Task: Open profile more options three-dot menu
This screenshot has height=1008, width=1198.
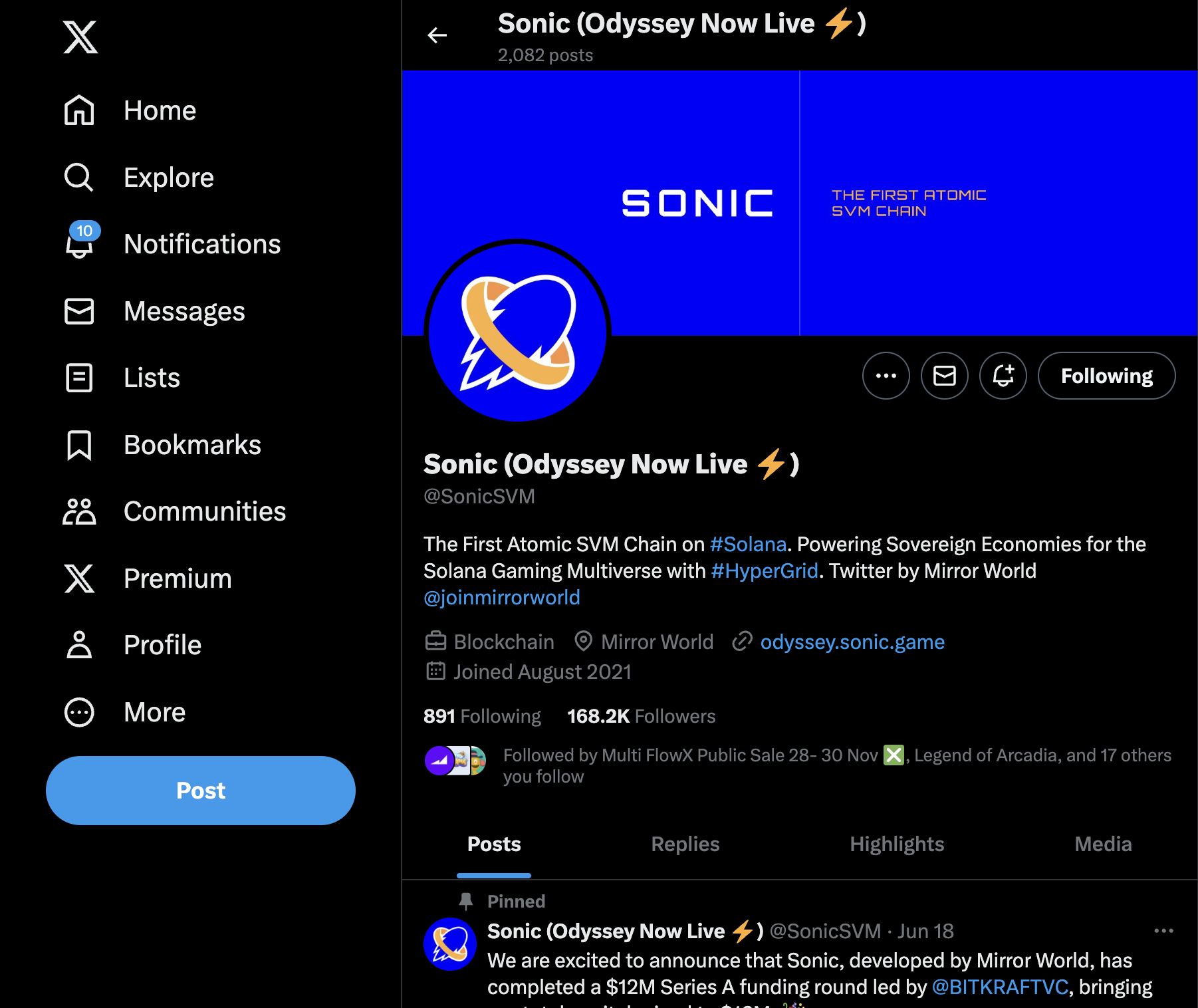Action: [x=886, y=376]
